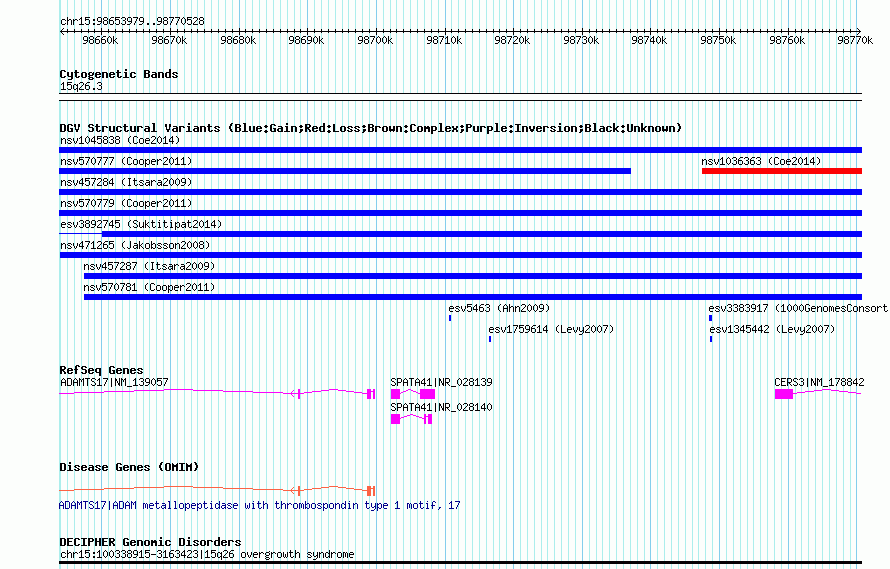Click the nsv1045838 (Coe2014) variant label
The height and width of the screenshot is (569, 890).
(120, 140)
